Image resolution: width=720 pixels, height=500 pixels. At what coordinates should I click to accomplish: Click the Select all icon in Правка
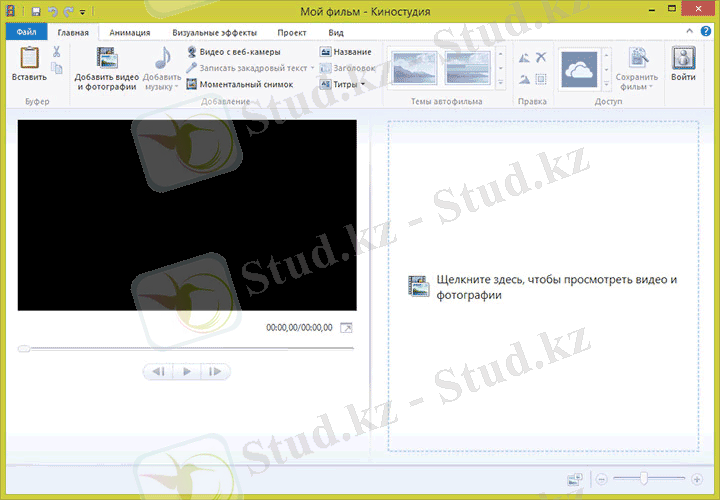[x=541, y=79]
